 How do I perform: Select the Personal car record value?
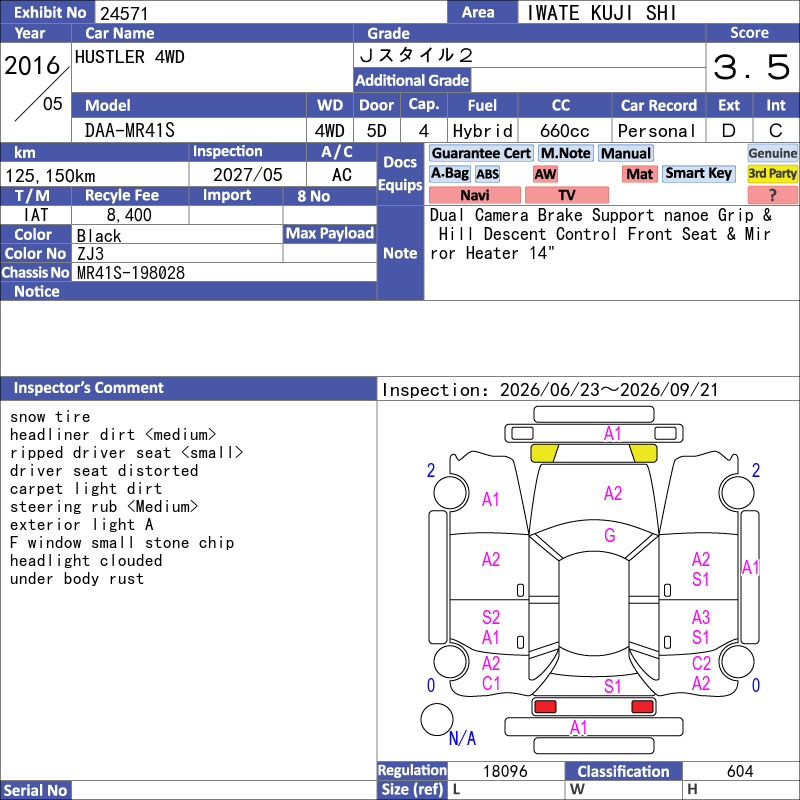(656, 131)
